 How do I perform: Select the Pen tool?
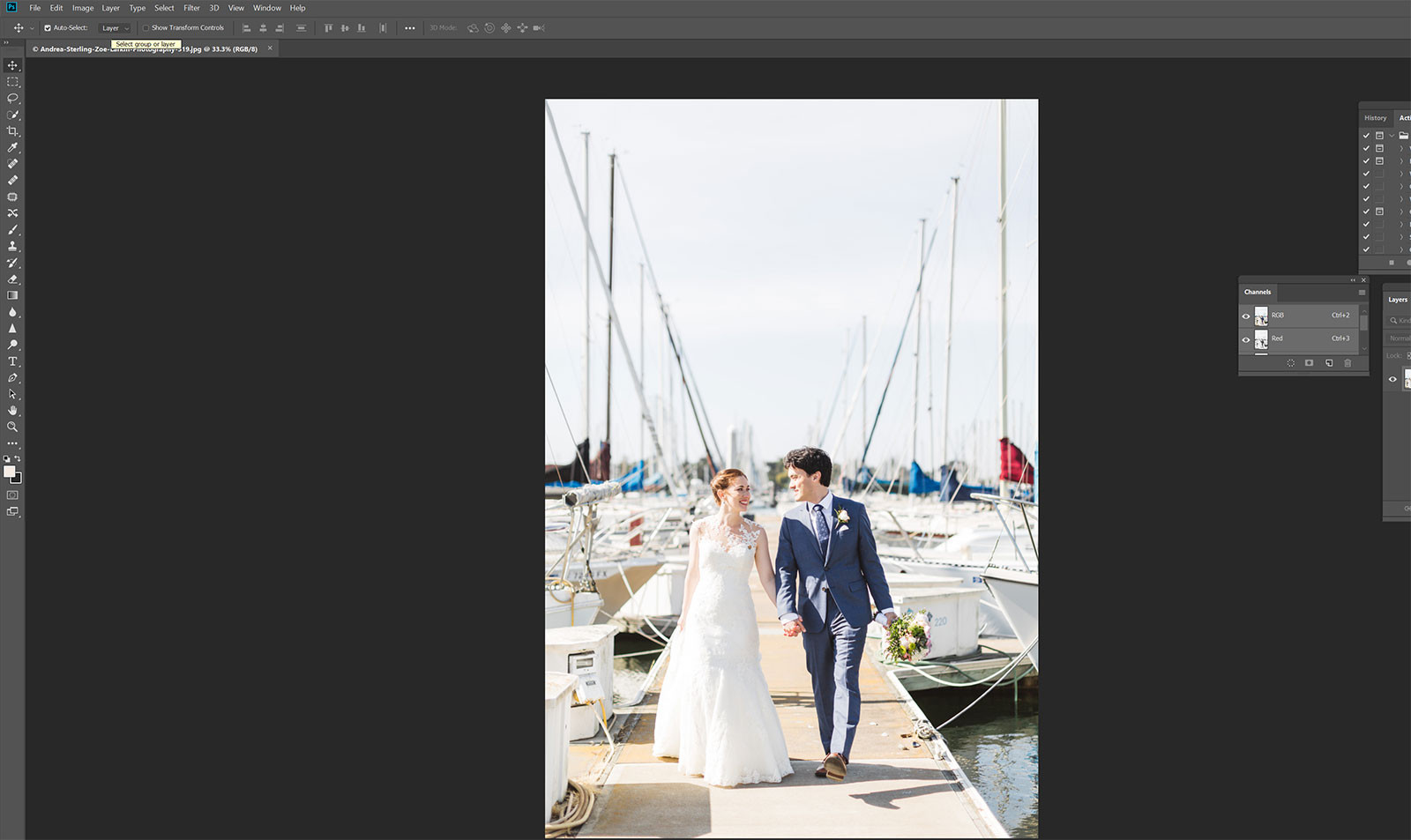[12, 377]
